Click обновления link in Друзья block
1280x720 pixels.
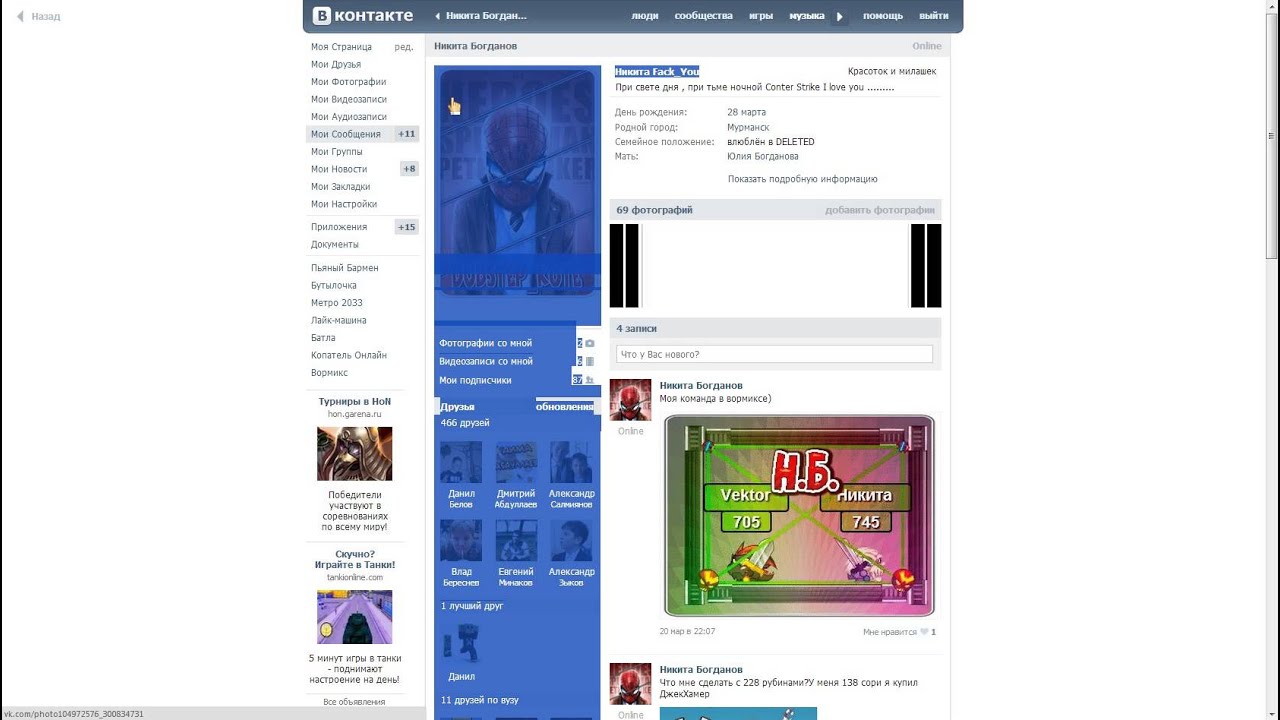565,407
